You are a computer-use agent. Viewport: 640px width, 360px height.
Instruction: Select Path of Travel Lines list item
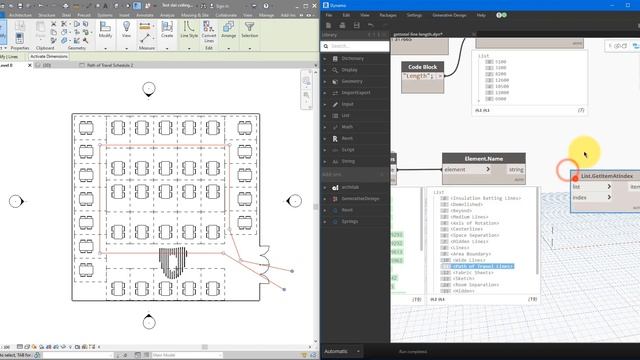tap(482, 266)
